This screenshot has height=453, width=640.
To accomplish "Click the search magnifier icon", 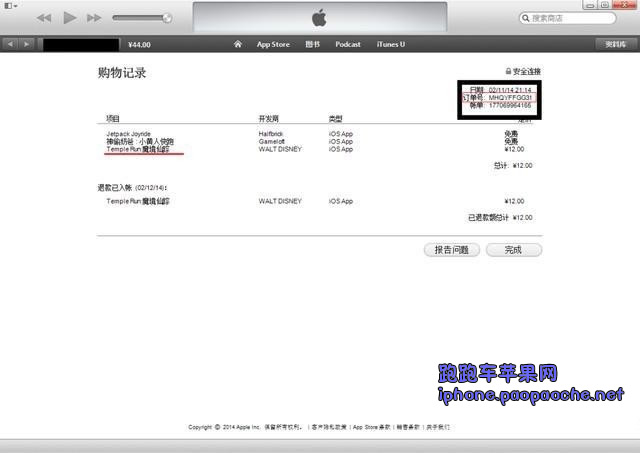I will (526, 18).
